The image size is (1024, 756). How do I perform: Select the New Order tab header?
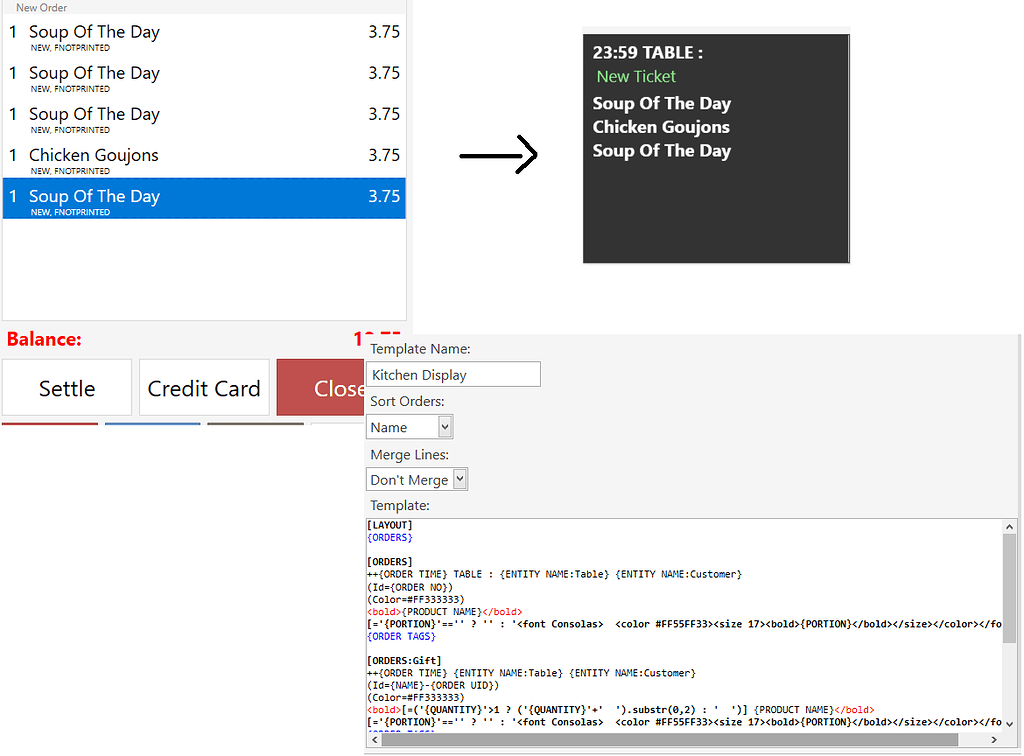(42, 7)
